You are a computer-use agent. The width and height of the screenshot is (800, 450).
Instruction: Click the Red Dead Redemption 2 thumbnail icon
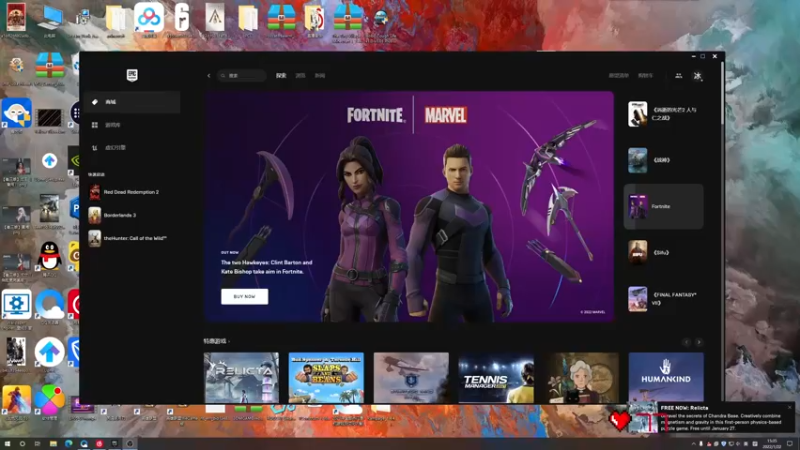pyautogui.click(x=94, y=192)
